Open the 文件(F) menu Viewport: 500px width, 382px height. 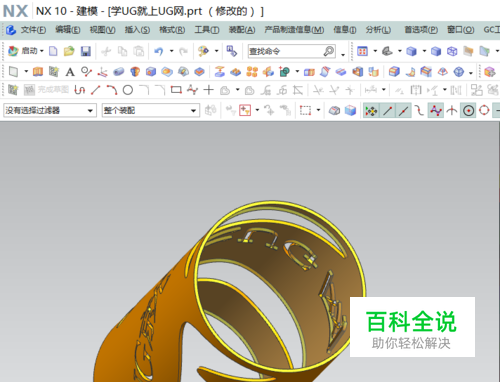coord(33,30)
